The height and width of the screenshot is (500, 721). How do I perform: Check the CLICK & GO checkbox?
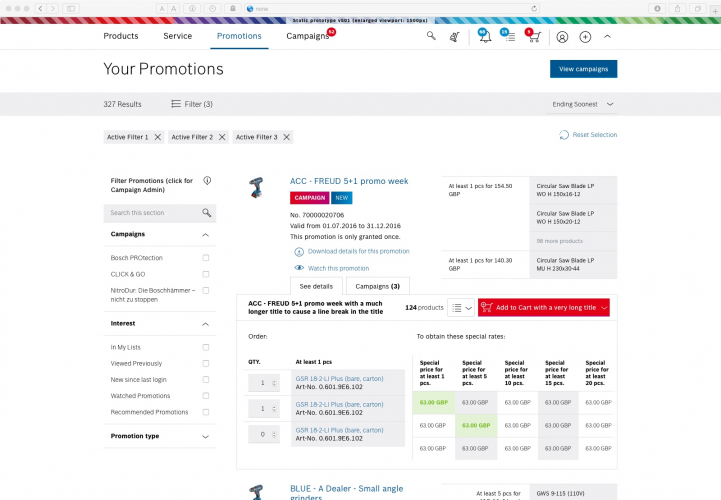tap(206, 274)
